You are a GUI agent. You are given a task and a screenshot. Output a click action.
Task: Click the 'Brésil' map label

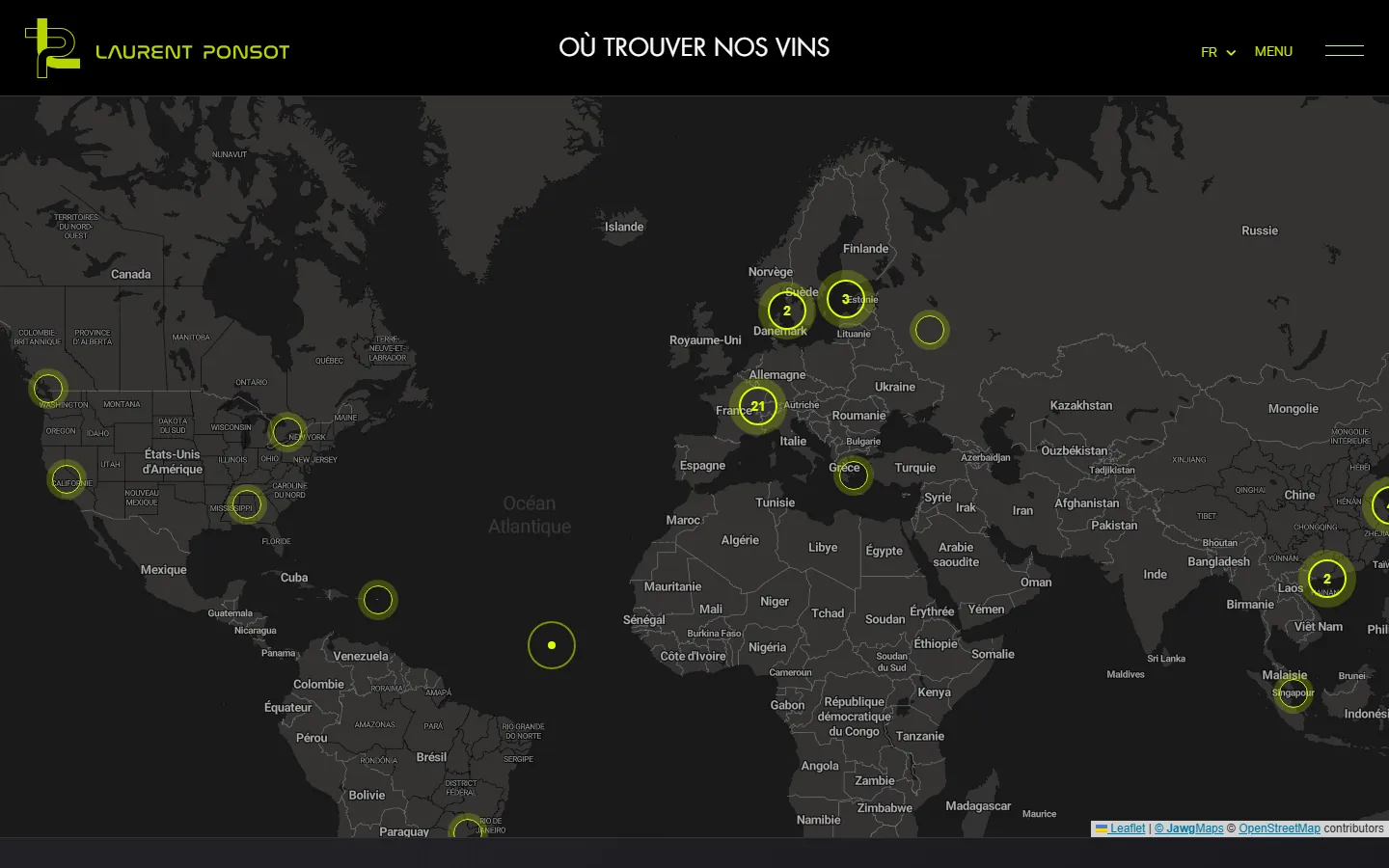(x=431, y=757)
